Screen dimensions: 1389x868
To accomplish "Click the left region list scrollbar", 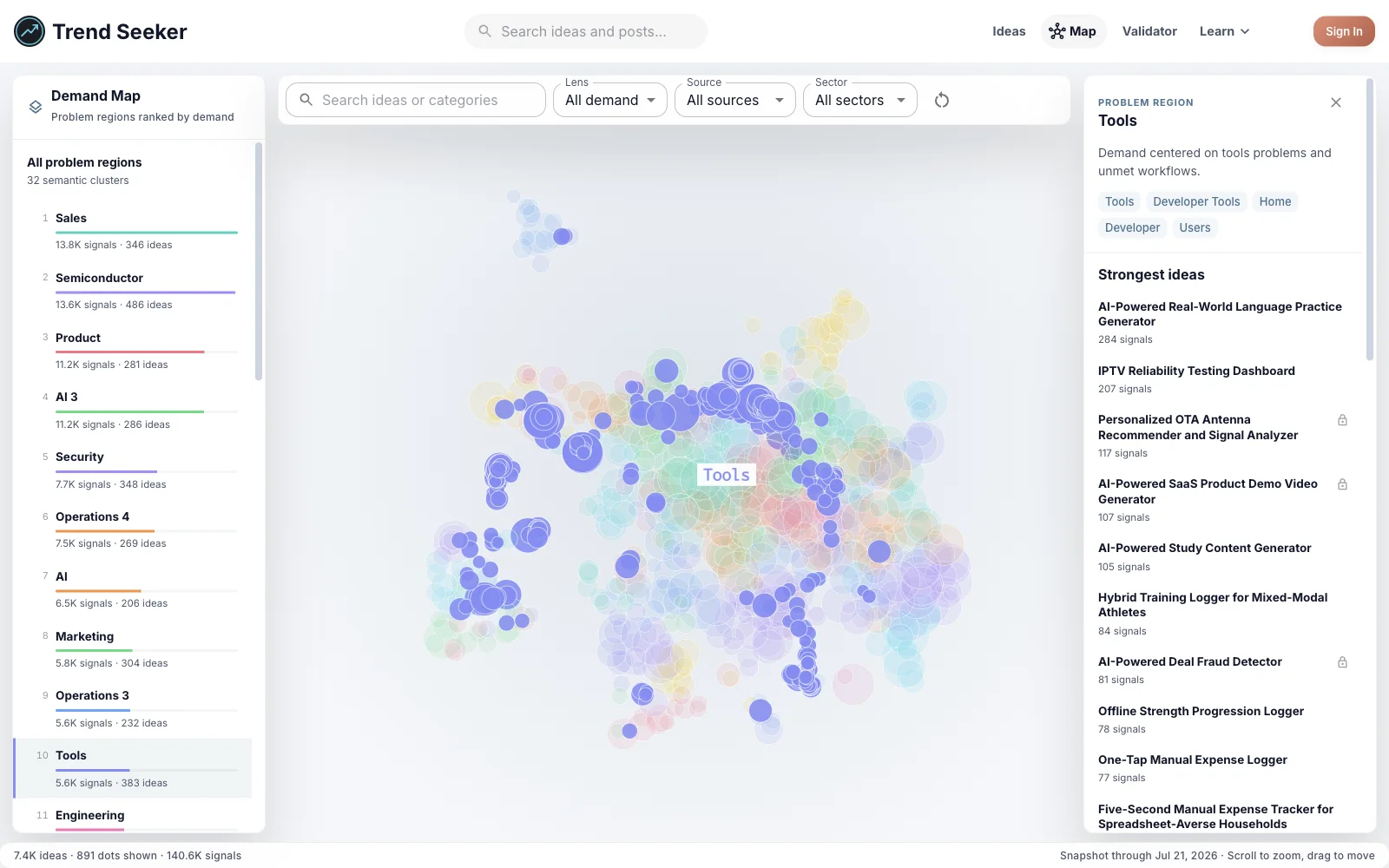I will [x=259, y=261].
